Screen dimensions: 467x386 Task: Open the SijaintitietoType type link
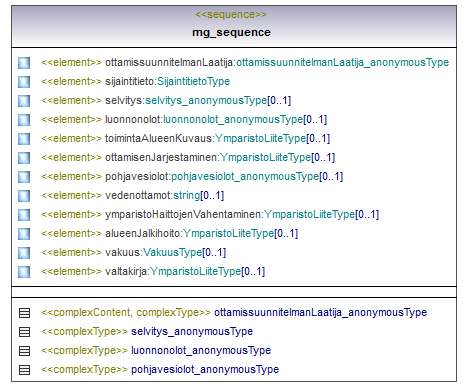[x=193, y=81]
